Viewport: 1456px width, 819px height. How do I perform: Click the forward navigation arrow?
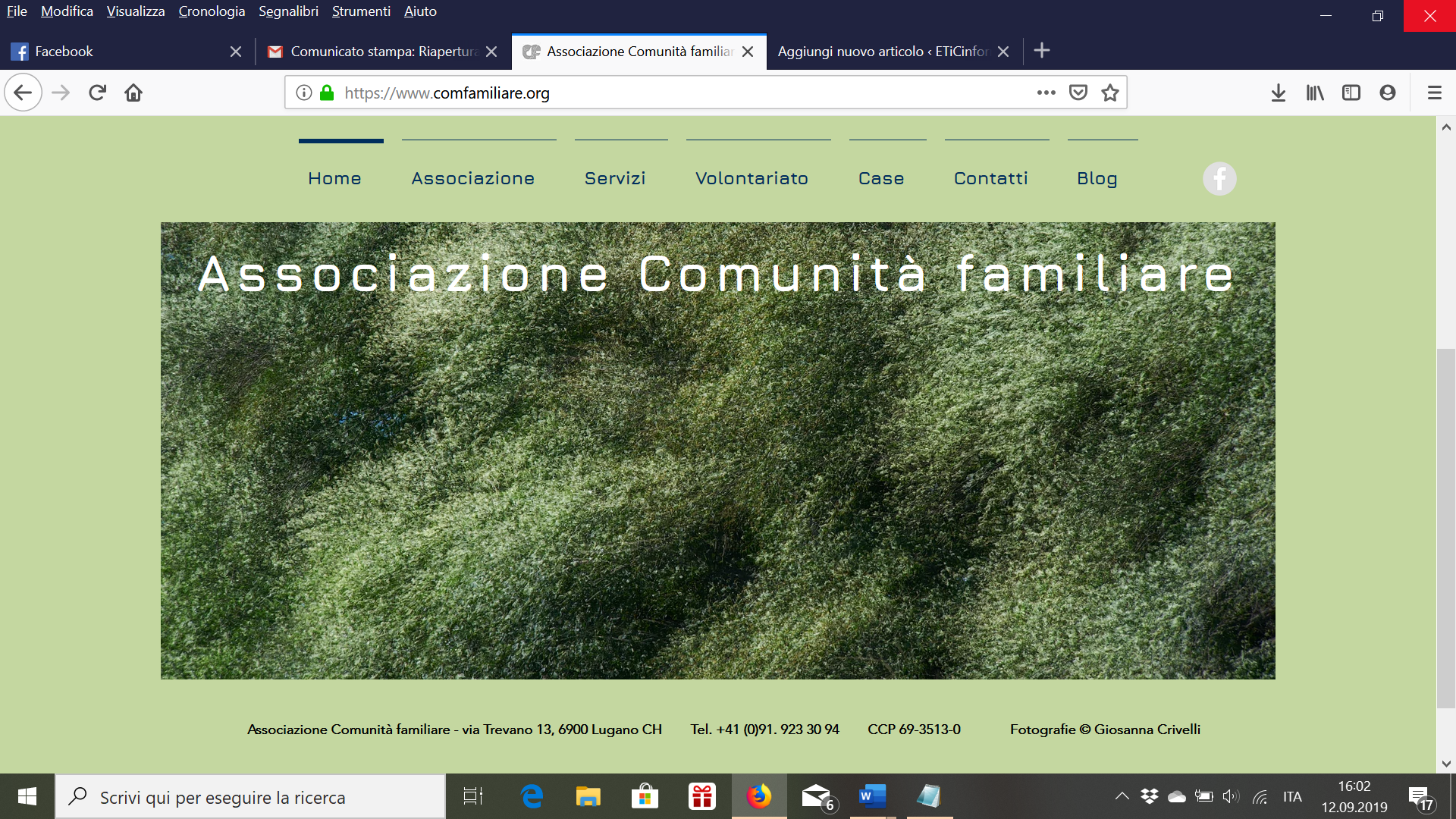click(x=61, y=93)
